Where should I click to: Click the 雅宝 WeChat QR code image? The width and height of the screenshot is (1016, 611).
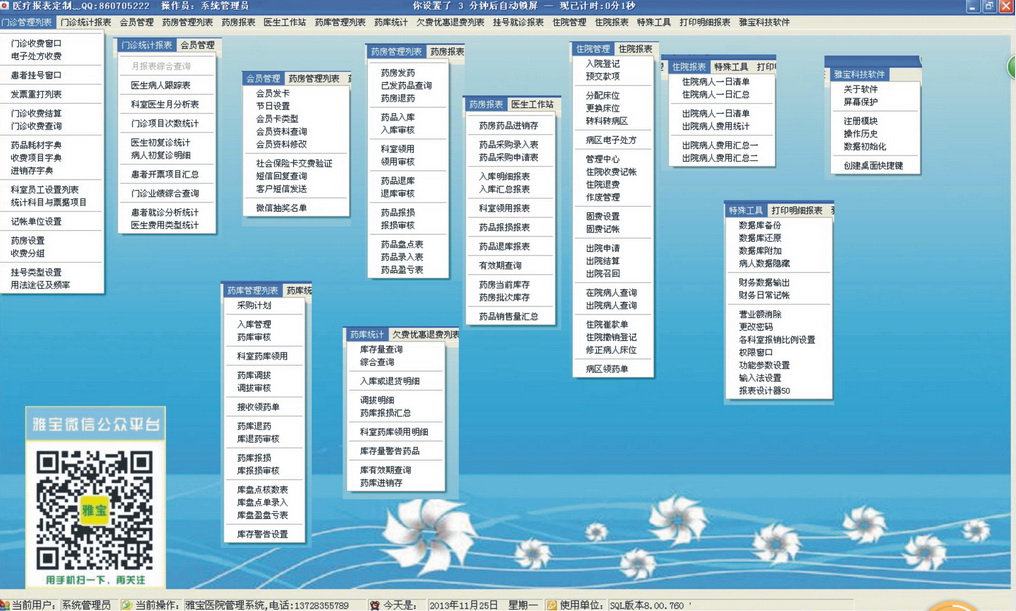pyautogui.click(x=95, y=510)
